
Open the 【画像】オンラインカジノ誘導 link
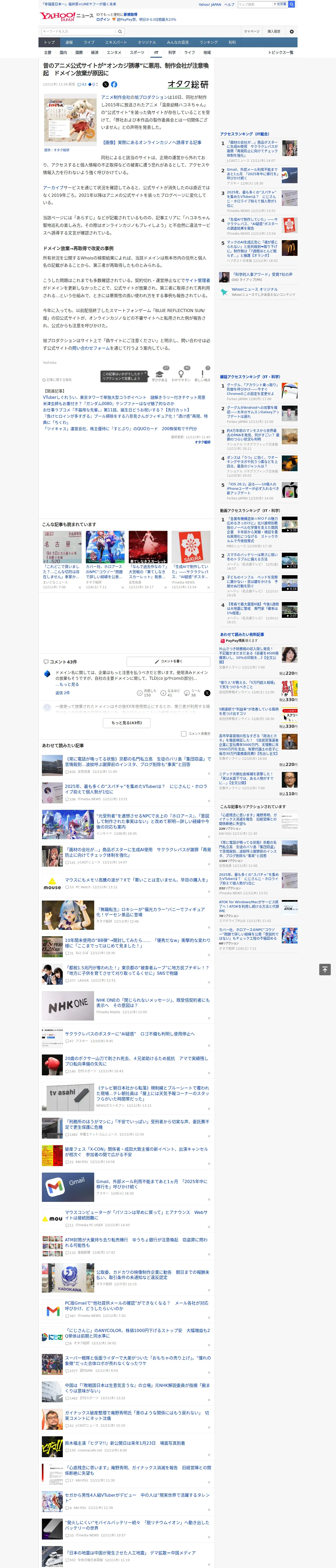[151, 142]
